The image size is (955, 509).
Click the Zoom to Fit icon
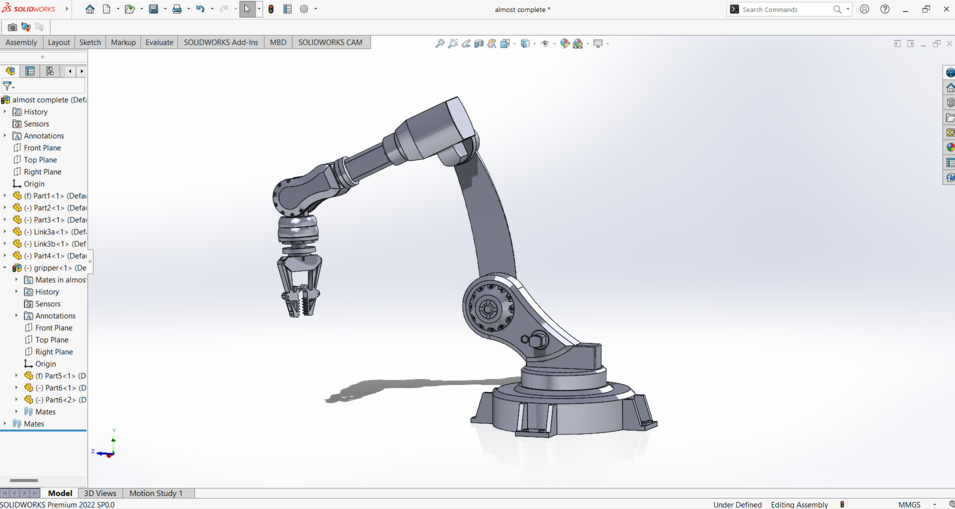pyautogui.click(x=440, y=43)
